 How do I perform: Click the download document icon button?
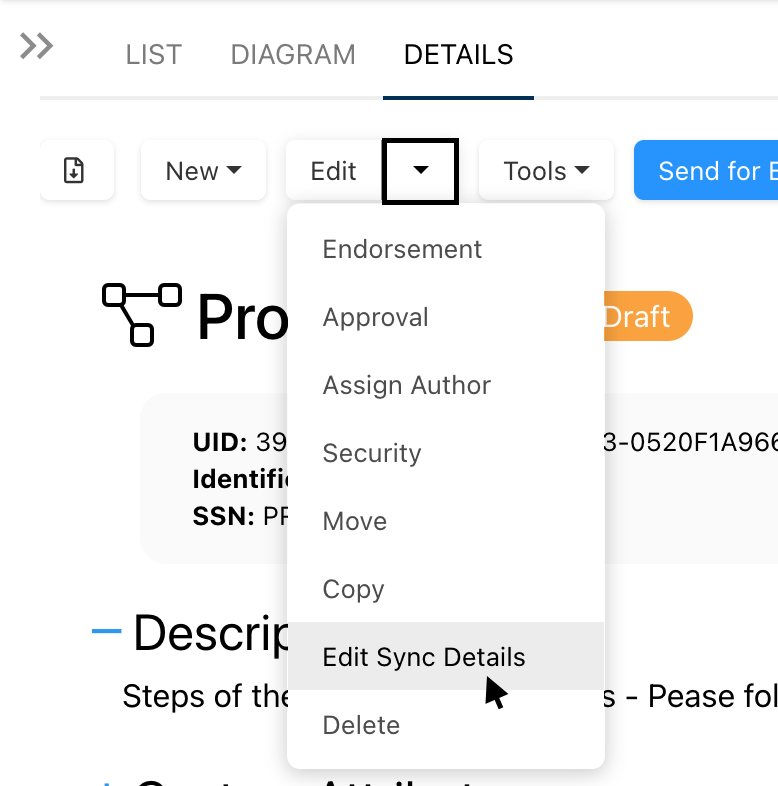click(74, 171)
